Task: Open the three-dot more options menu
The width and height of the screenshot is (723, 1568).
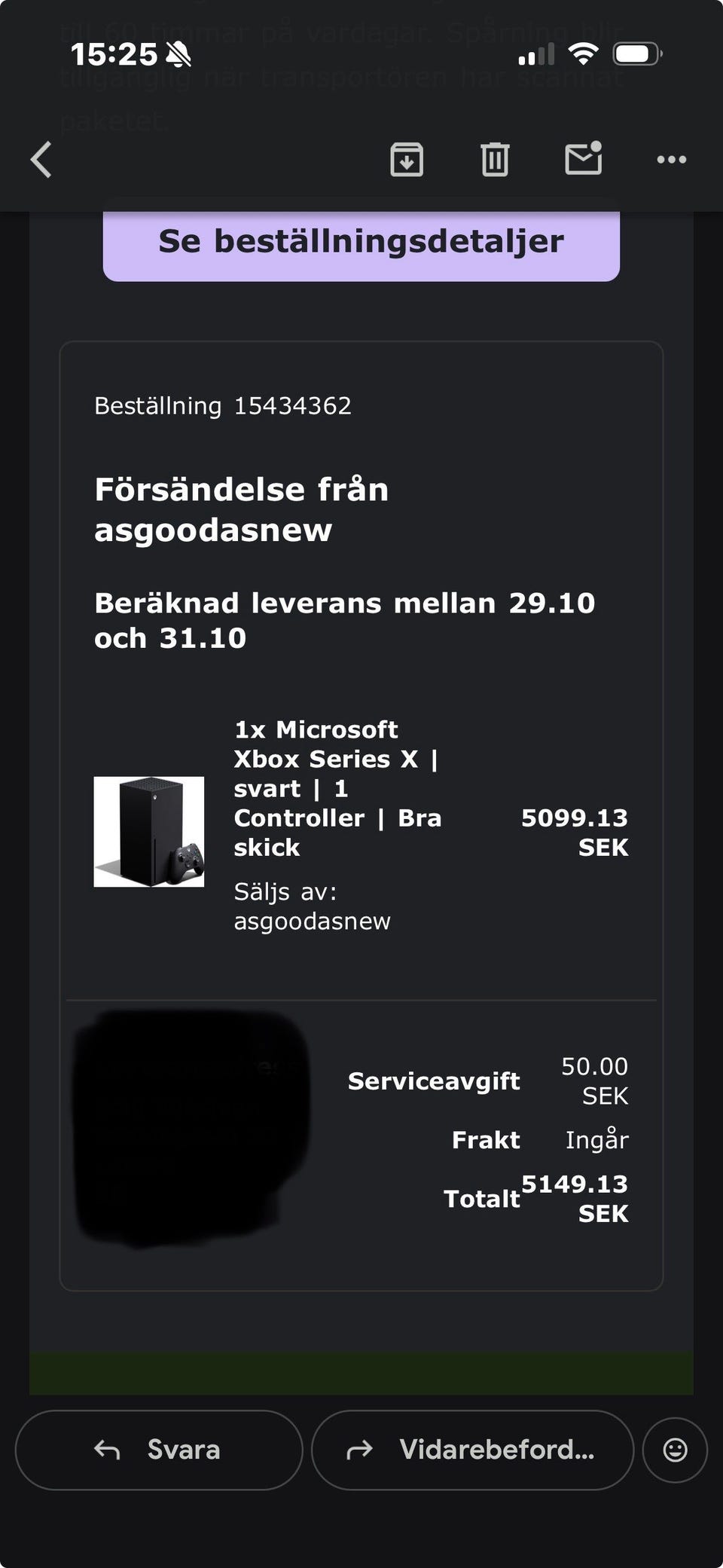Action: click(x=671, y=160)
